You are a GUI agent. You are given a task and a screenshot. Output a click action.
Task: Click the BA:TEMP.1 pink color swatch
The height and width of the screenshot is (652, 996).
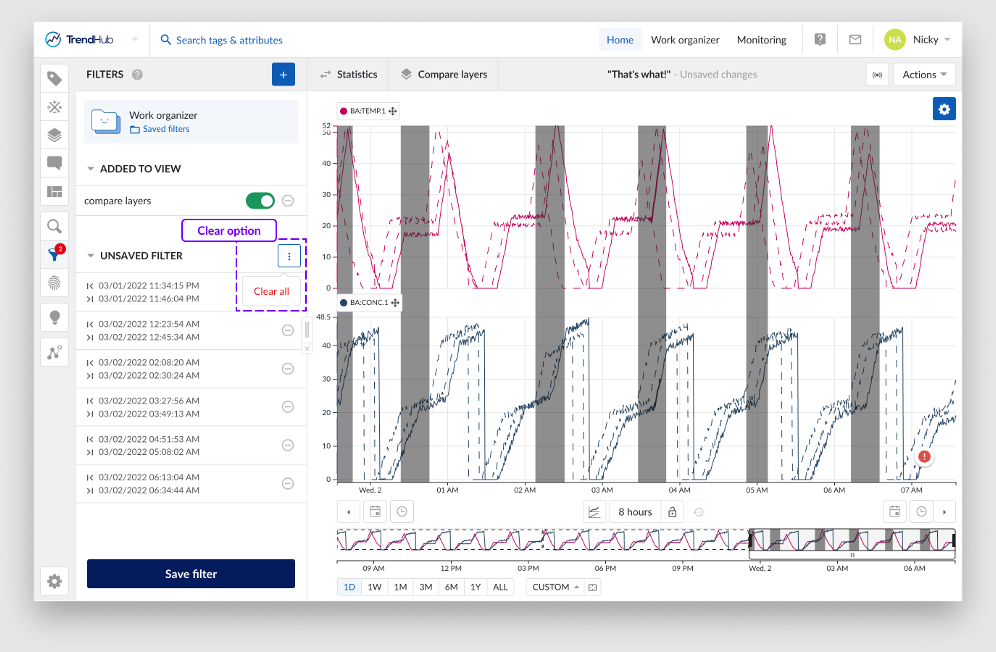pyautogui.click(x=343, y=112)
